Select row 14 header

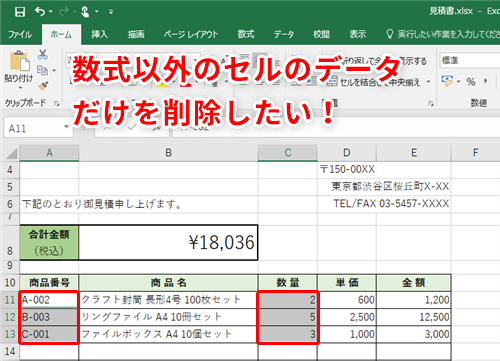click(x=10, y=351)
